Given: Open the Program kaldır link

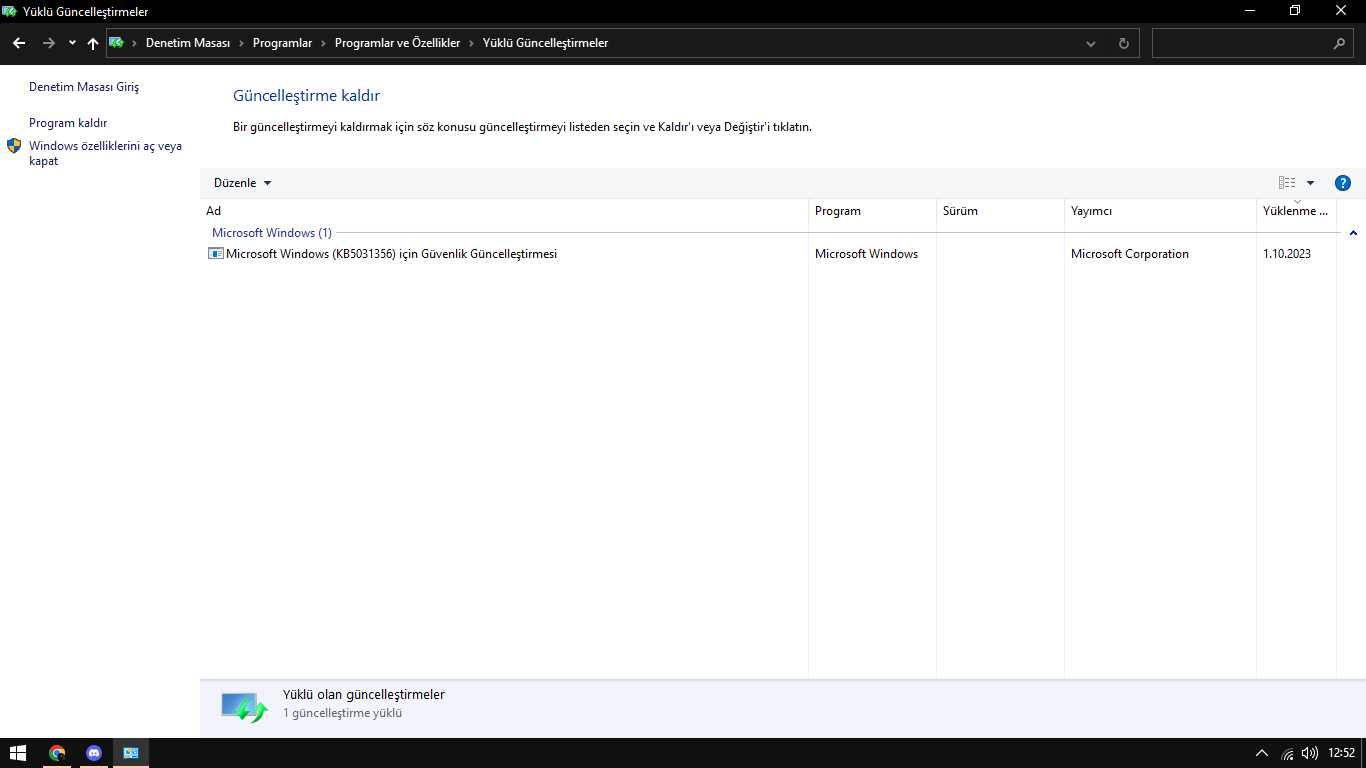Looking at the screenshot, I should click(x=68, y=123).
